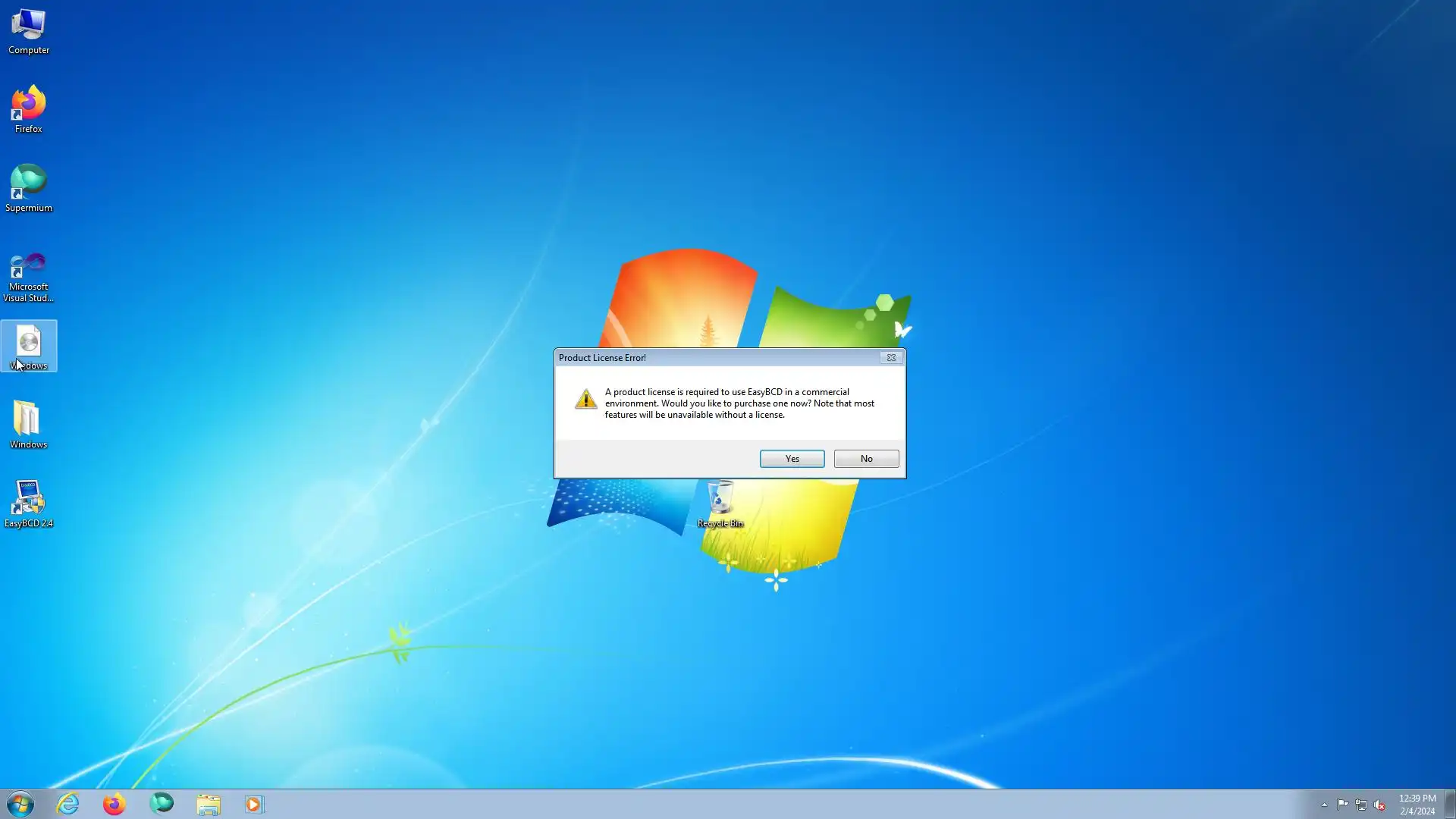Launch Internet Explorer from the taskbar
Viewport: 1456px width, 819px height.
pos(68,804)
